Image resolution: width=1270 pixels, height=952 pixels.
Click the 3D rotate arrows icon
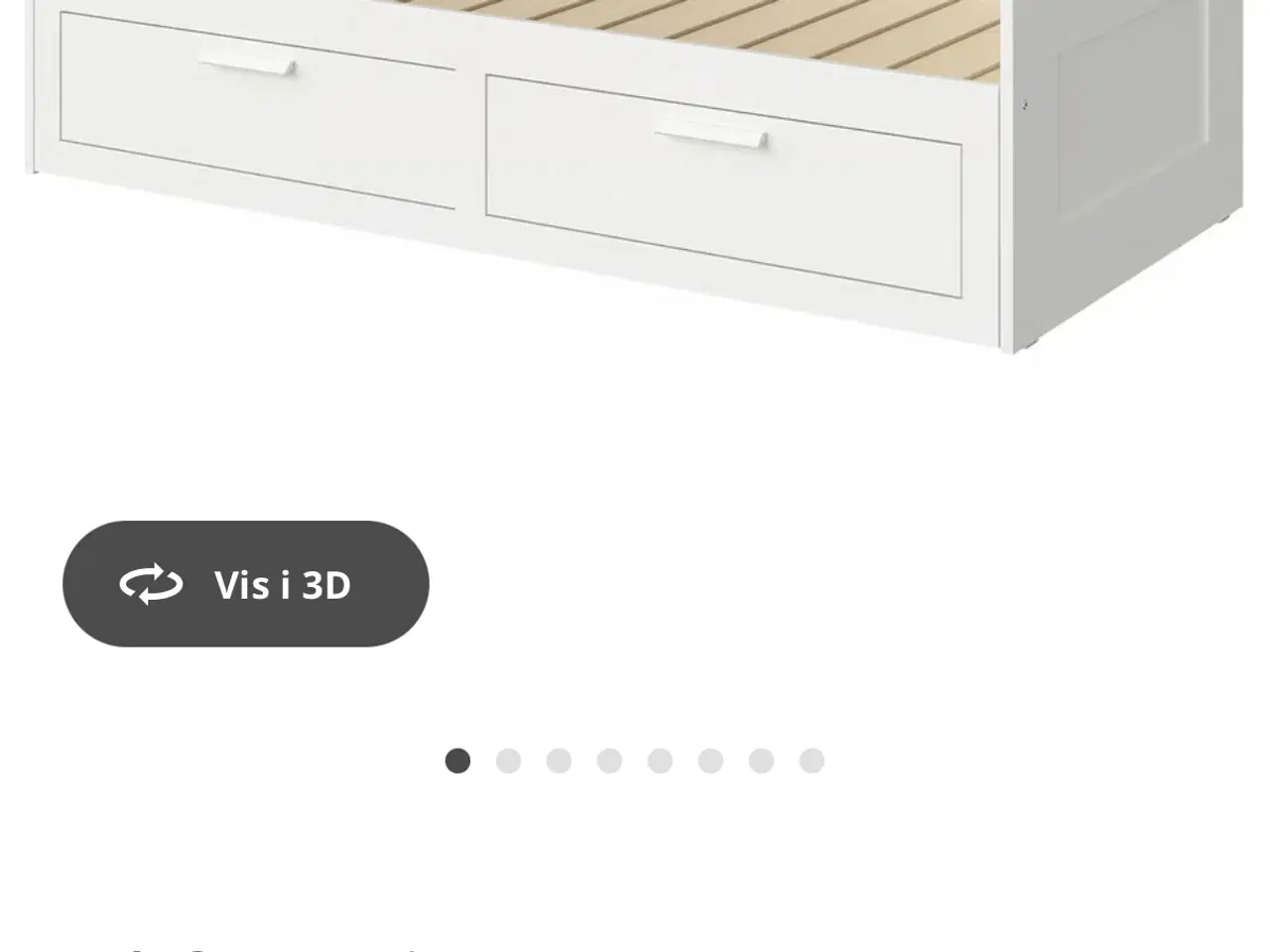[x=151, y=584]
